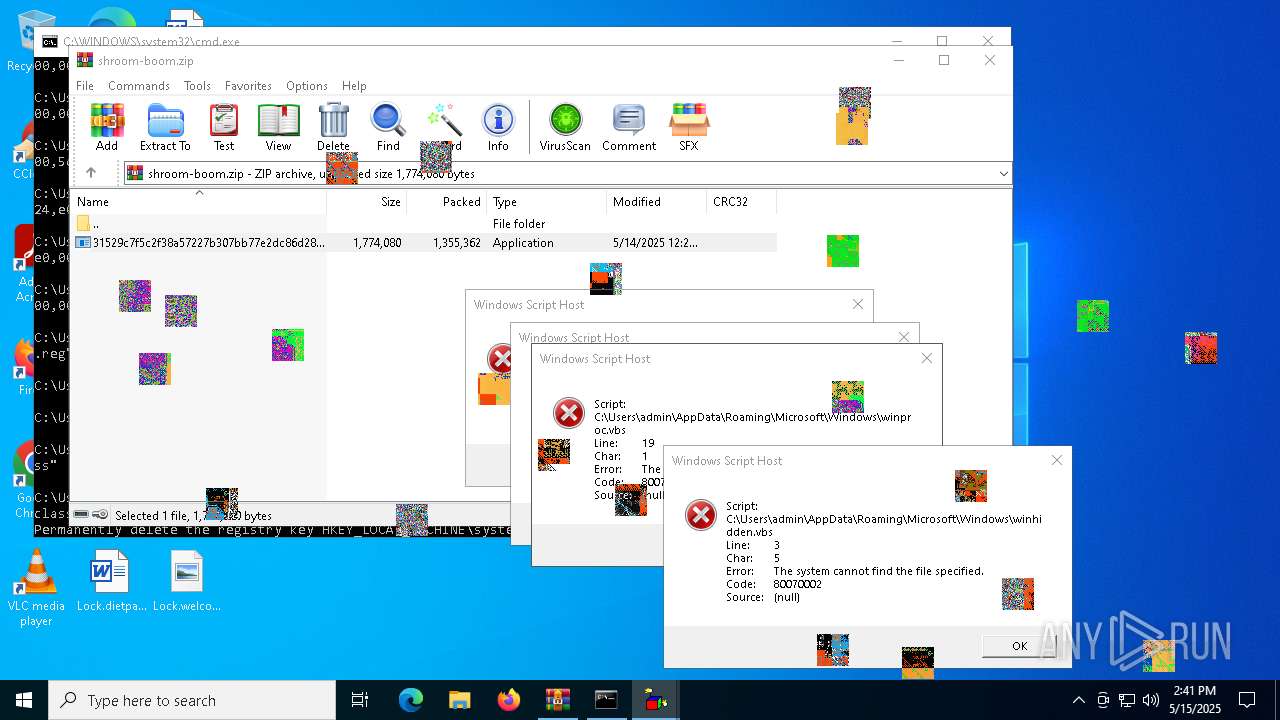The height and width of the screenshot is (720, 1280).
Task: Open the Find magnifier tool
Action: (x=388, y=127)
